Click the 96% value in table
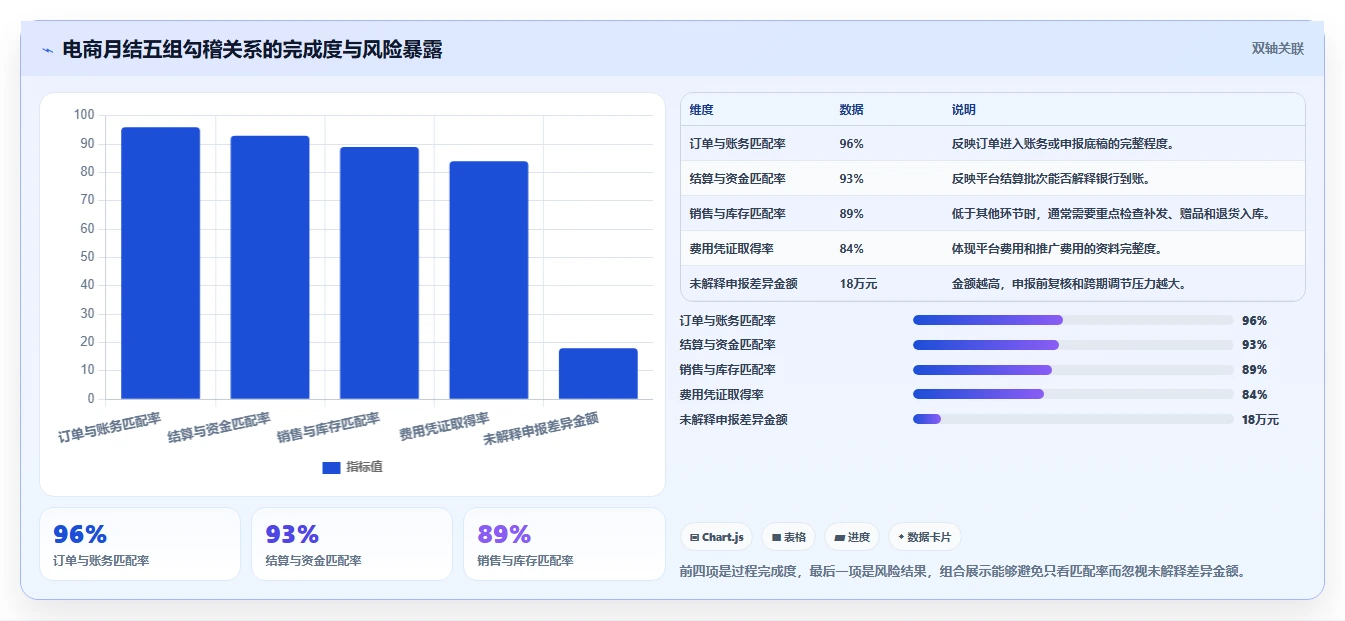The height and width of the screenshot is (621, 1345). (852, 144)
